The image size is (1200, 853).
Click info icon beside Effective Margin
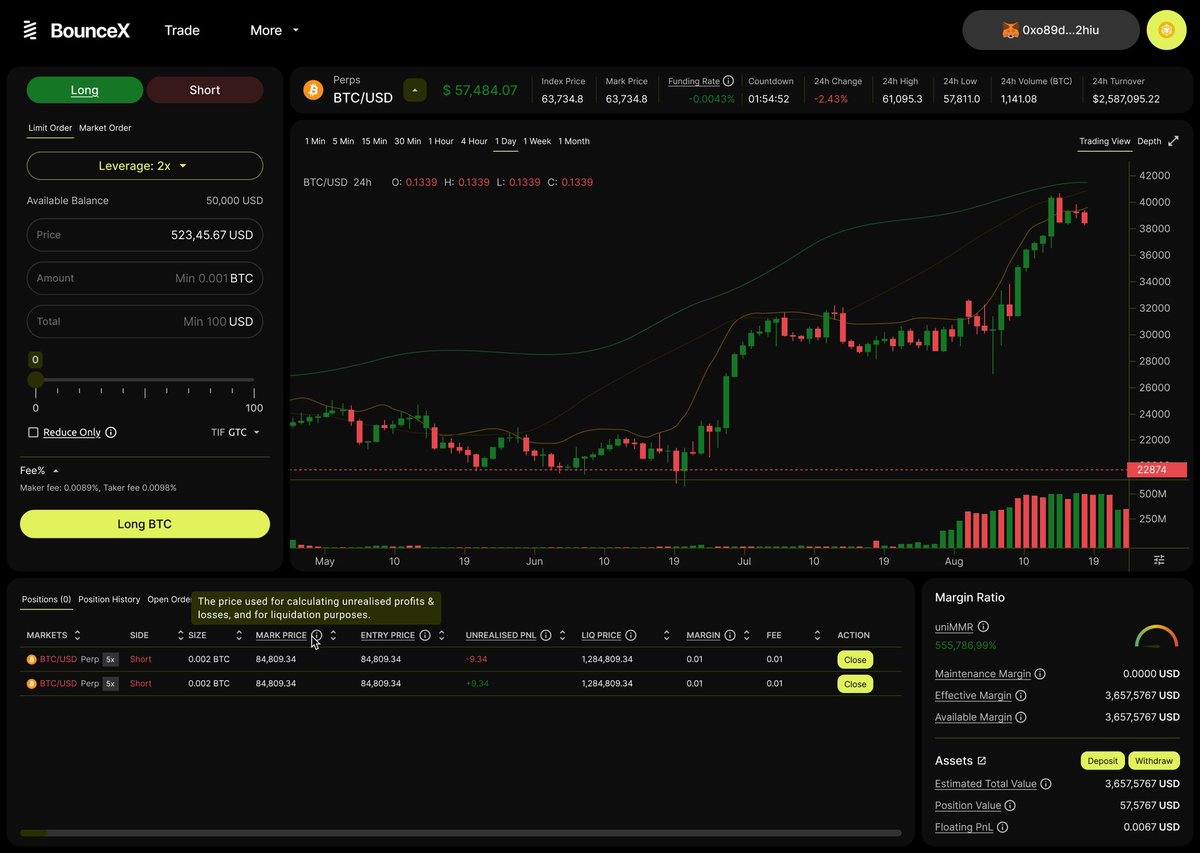tap(1021, 695)
